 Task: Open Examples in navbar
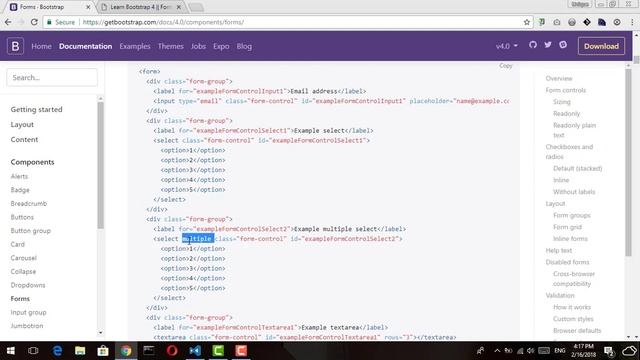pos(135,46)
